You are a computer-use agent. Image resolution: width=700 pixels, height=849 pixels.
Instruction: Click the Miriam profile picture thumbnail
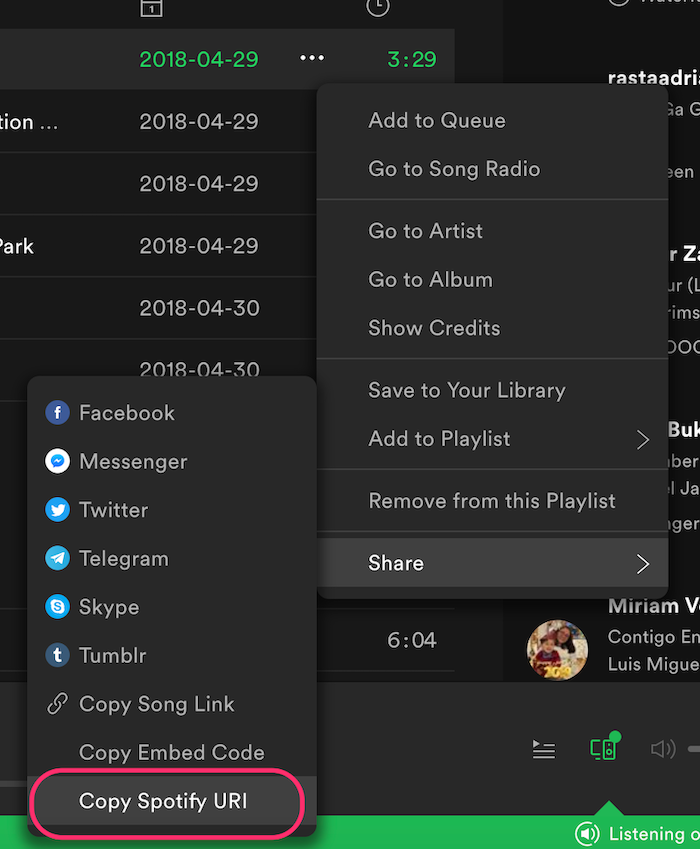[x=557, y=650]
